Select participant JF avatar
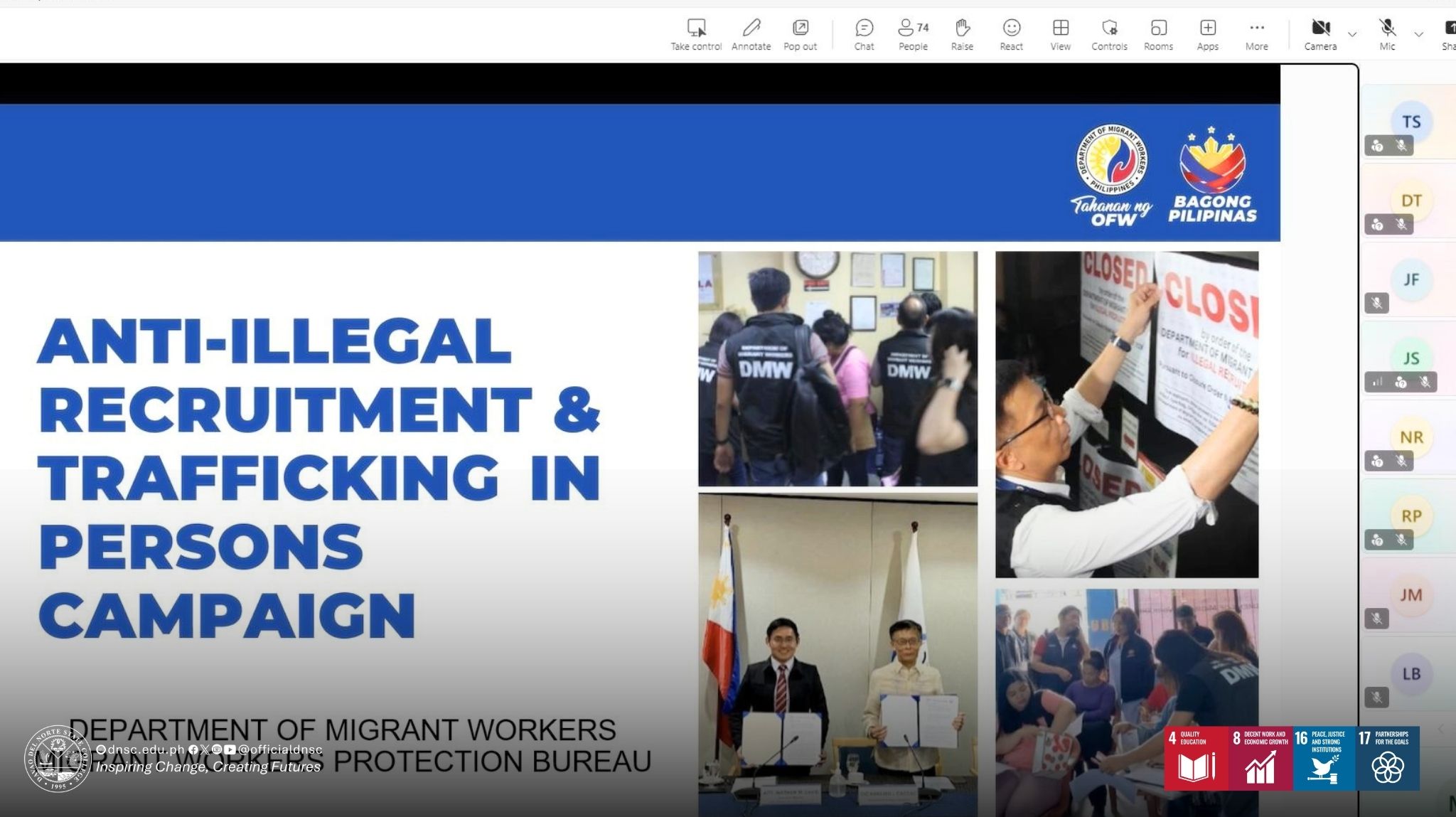 coord(1411,279)
